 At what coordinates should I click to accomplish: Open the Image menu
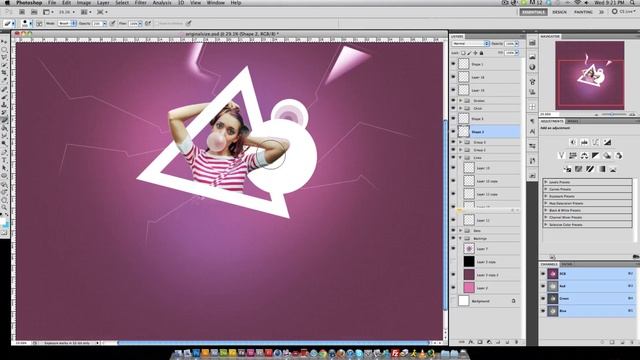84,3
